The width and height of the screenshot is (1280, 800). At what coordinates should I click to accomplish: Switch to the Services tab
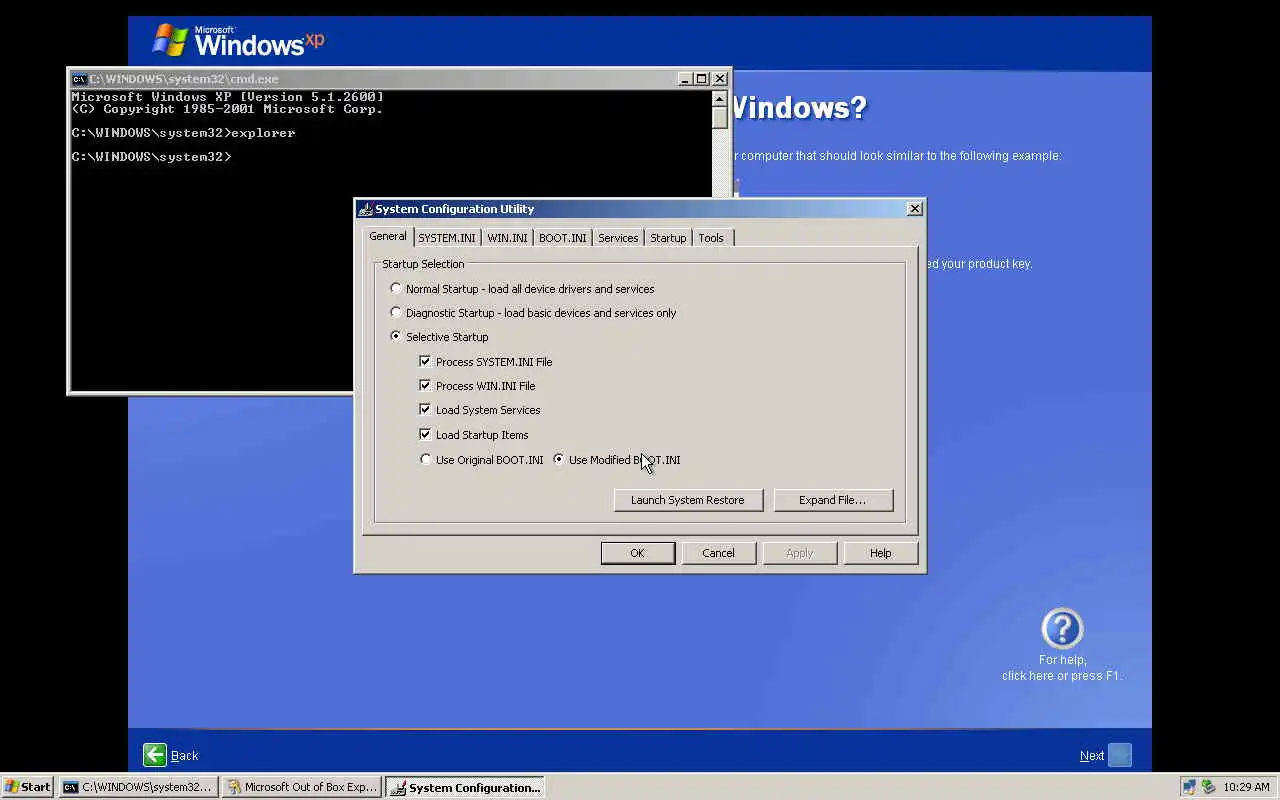click(618, 238)
